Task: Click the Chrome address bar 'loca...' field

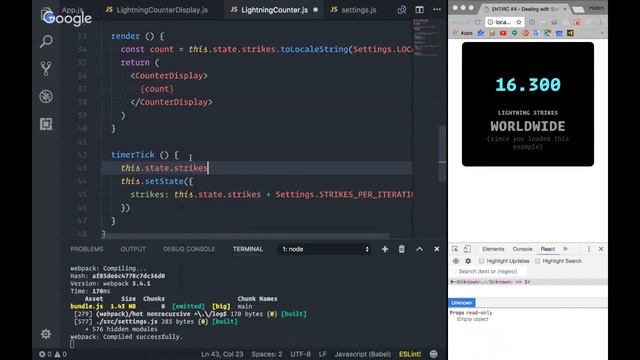Action: (504, 22)
